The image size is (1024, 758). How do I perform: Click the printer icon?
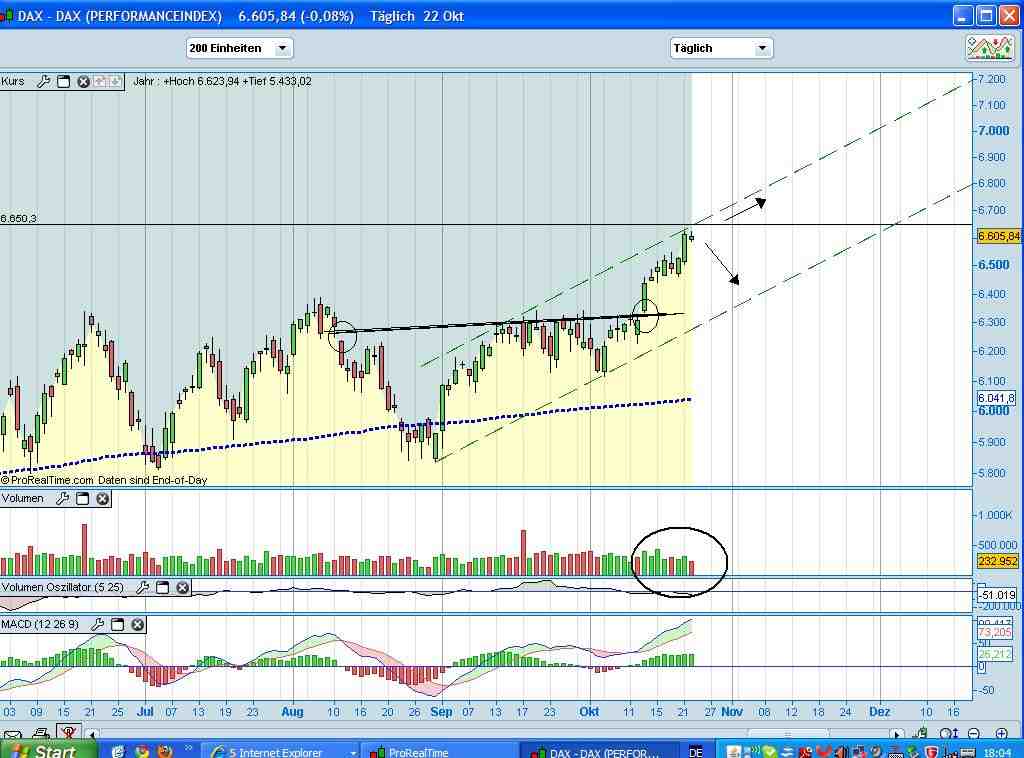pos(40,734)
